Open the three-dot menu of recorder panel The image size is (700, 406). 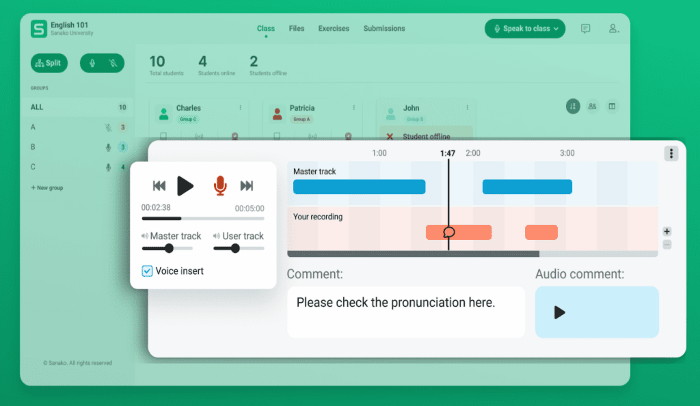(671, 153)
